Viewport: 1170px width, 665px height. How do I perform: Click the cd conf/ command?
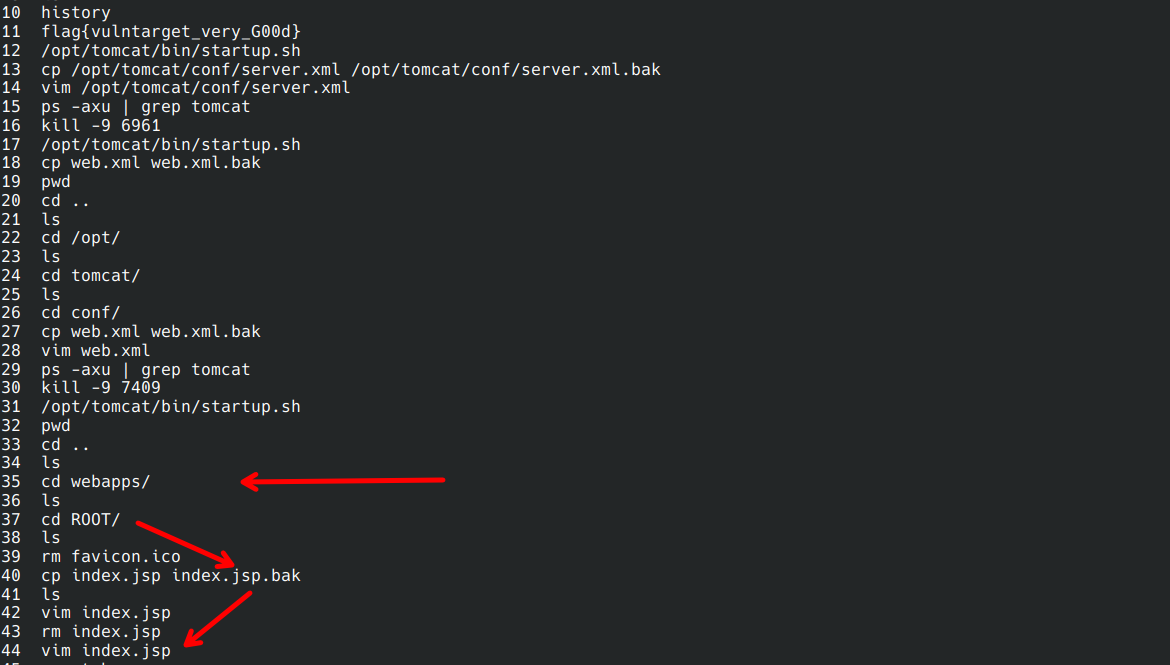81,313
